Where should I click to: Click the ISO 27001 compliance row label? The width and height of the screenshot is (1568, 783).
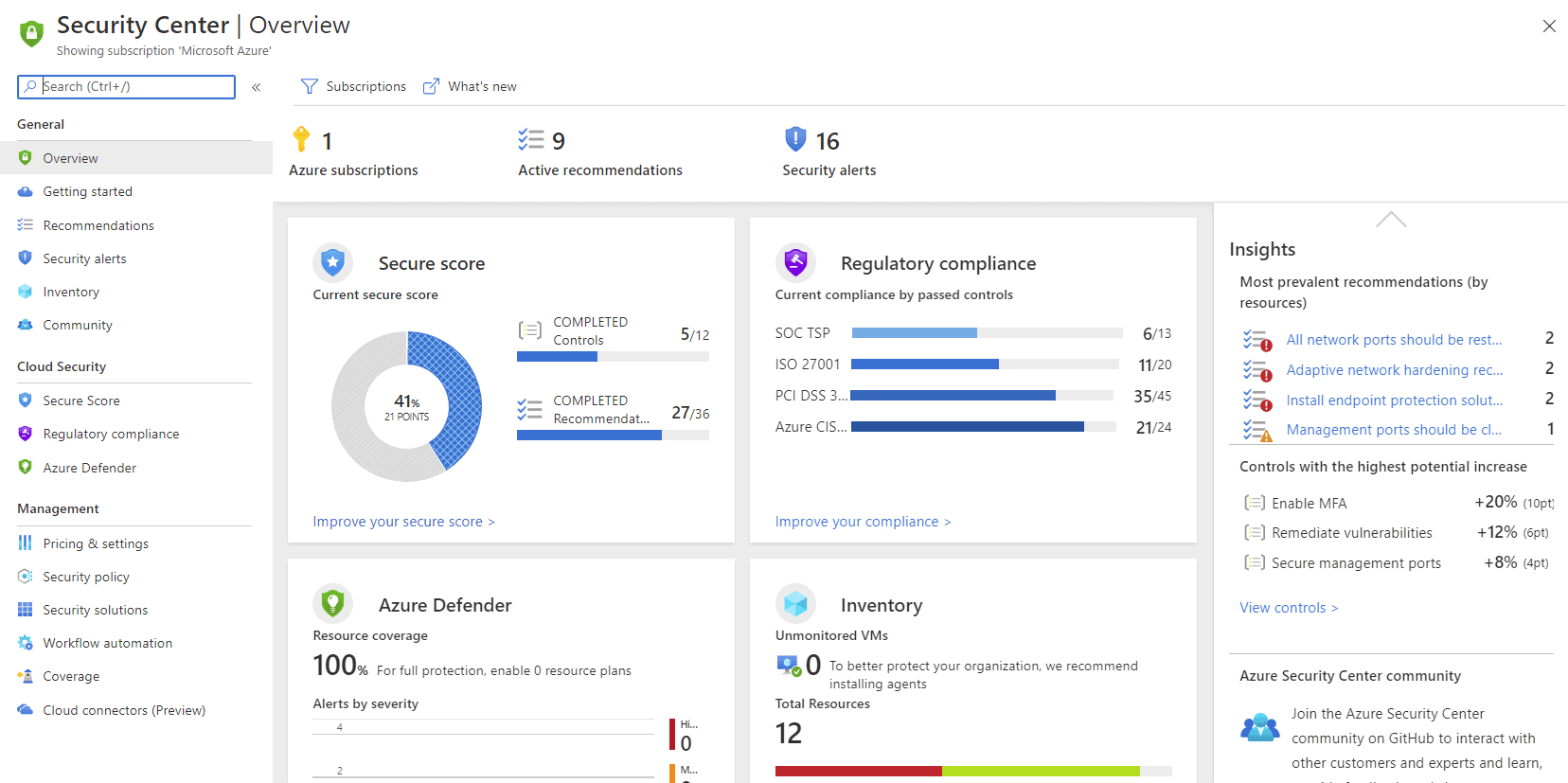[x=808, y=365]
